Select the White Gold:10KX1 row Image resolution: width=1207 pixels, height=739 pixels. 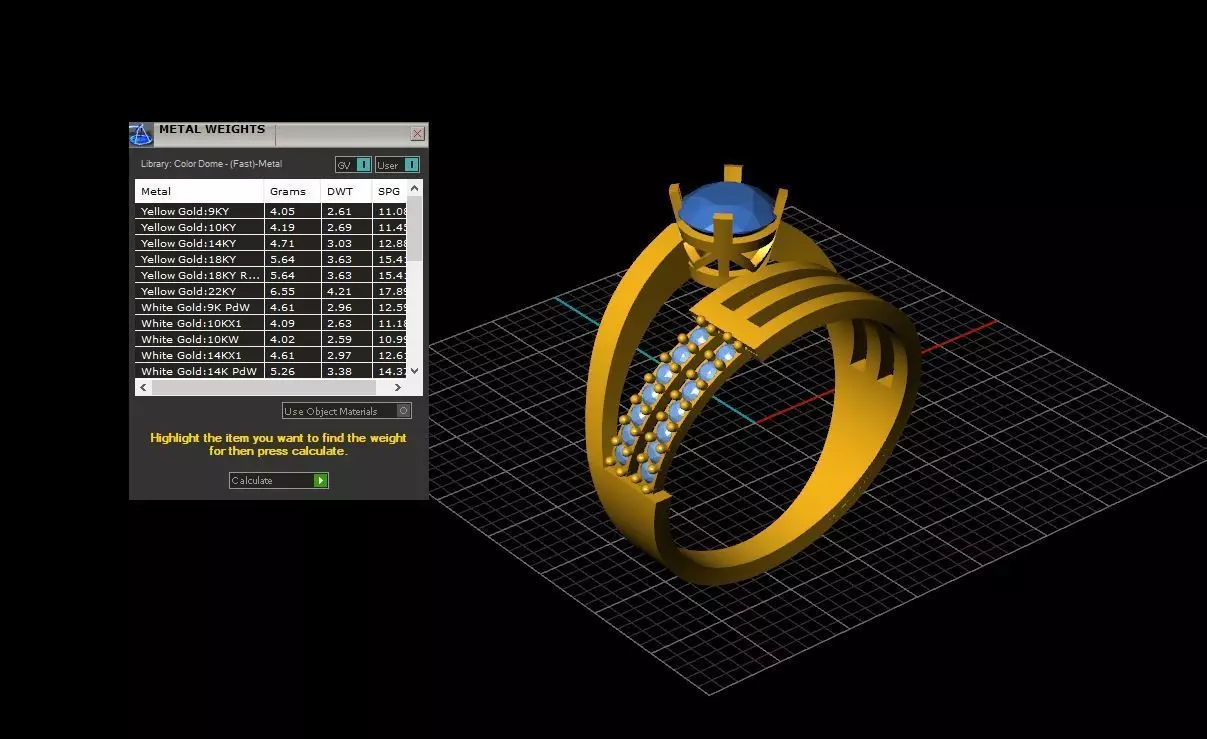[271, 323]
